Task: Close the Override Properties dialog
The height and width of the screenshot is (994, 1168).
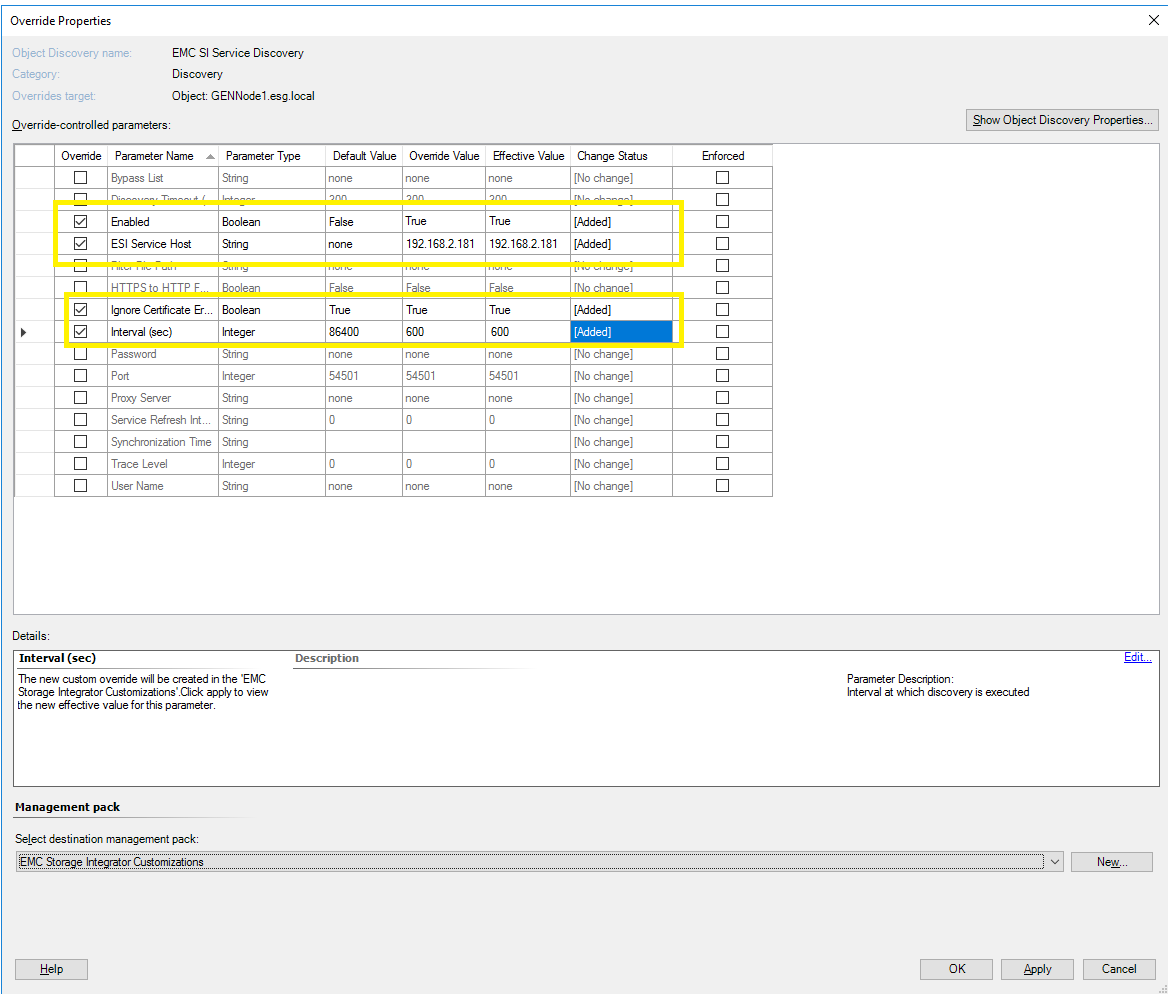Action: pos(1153,20)
